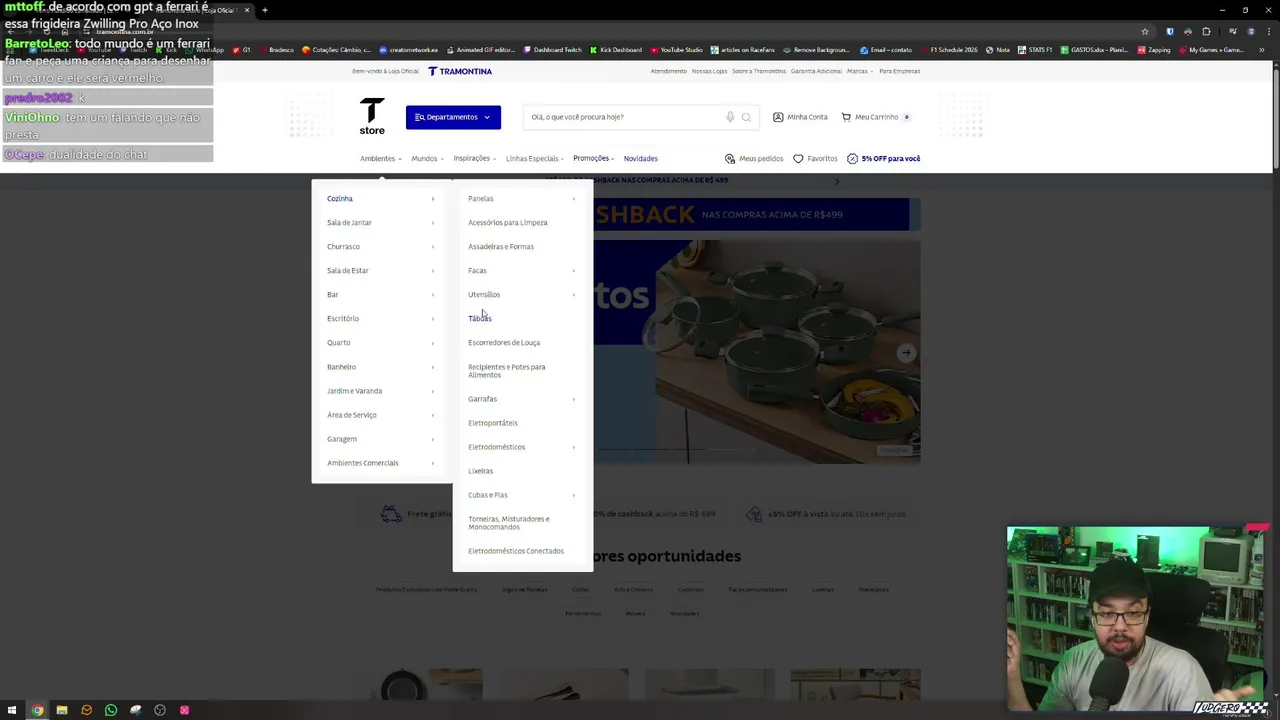1280x720 pixels.
Task: Open File Explorer from the taskbar
Action: click(x=61, y=710)
